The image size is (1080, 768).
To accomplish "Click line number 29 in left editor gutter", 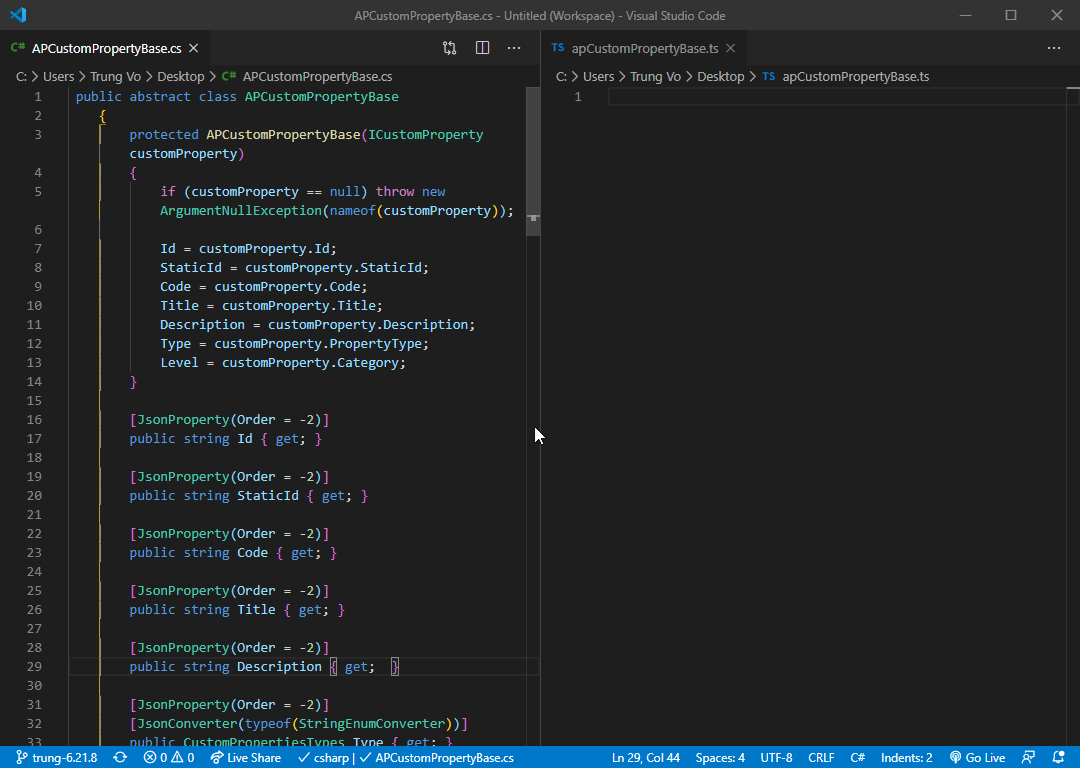I will tap(34, 667).
